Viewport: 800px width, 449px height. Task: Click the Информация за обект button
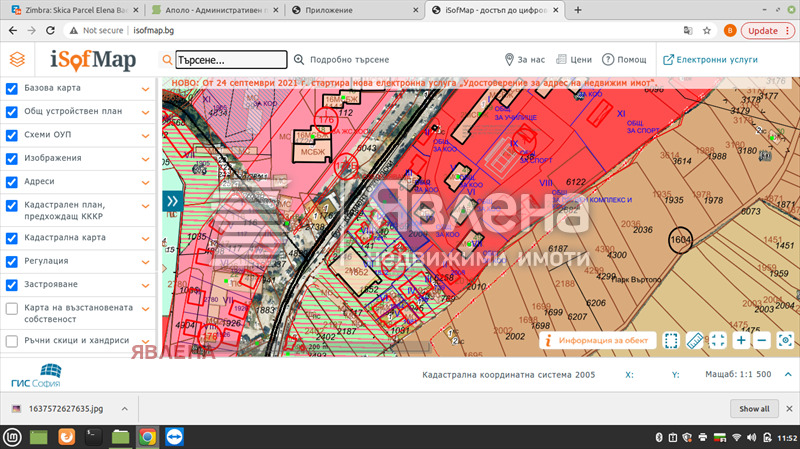click(599, 341)
